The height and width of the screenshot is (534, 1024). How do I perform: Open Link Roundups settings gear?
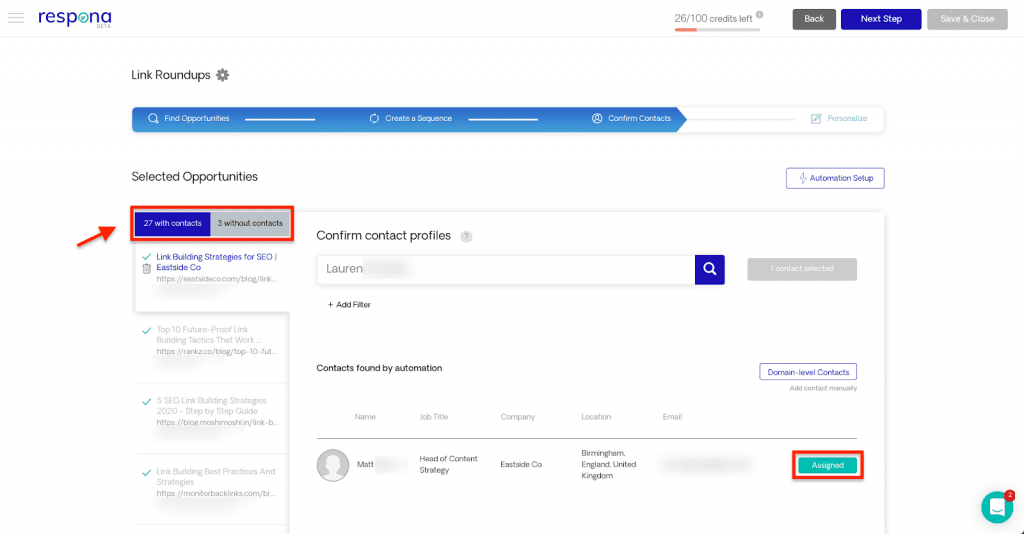click(x=223, y=75)
